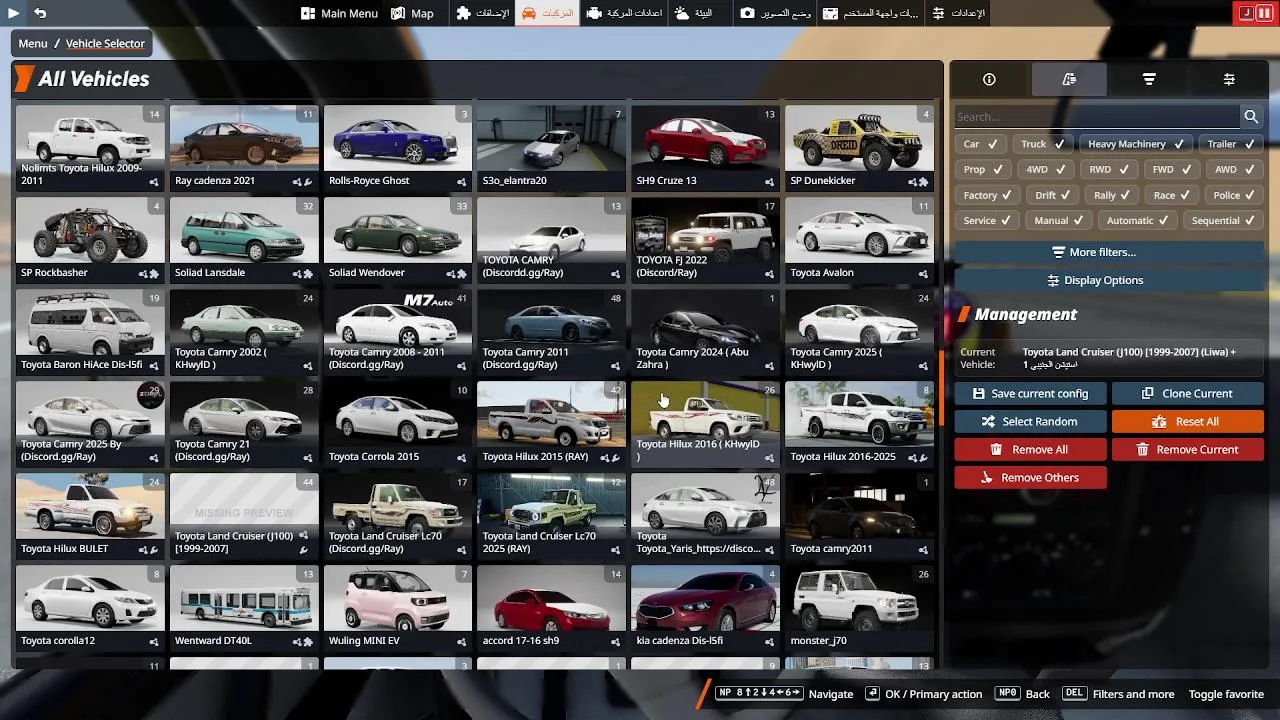Click the play/resume arrow icon in top bar
Viewport: 1280px width, 720px height.
[x=14, y=13]
